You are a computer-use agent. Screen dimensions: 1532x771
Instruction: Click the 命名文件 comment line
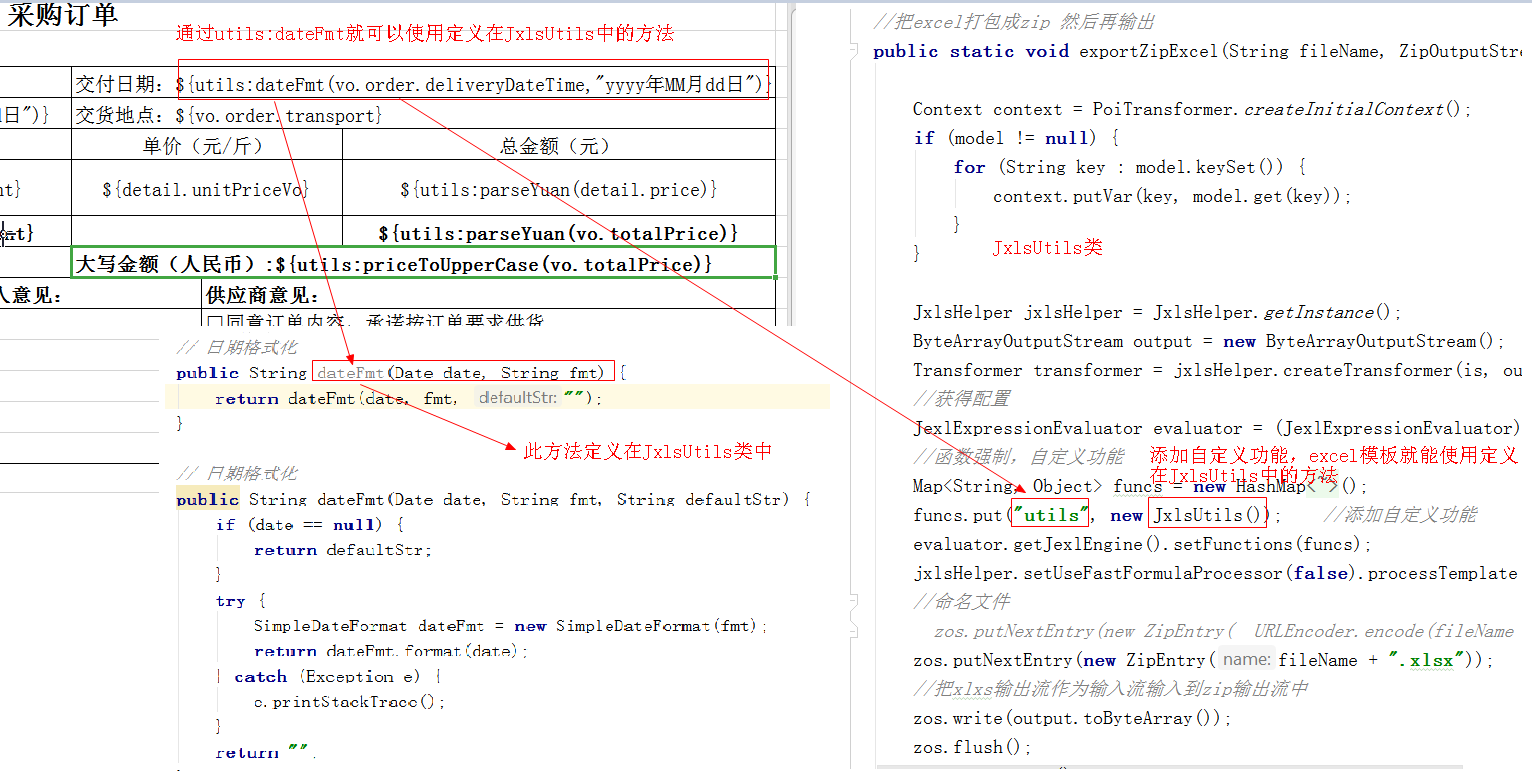click(961, 602)
